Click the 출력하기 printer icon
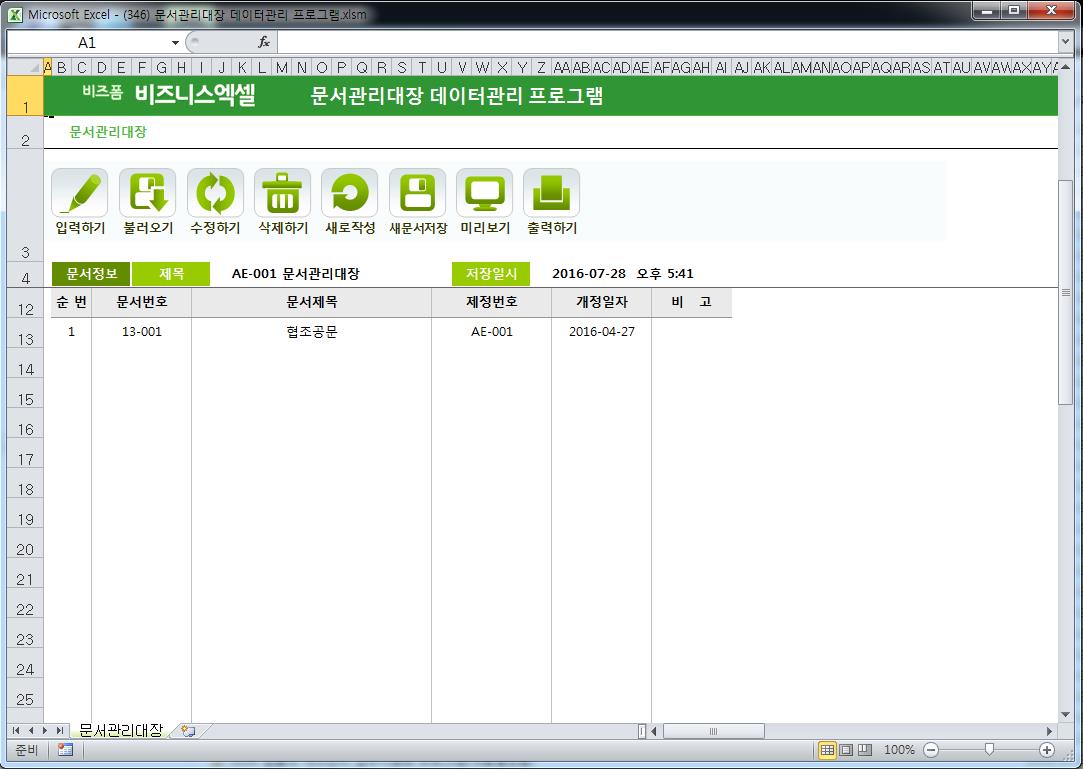 (x=551, y=193)
